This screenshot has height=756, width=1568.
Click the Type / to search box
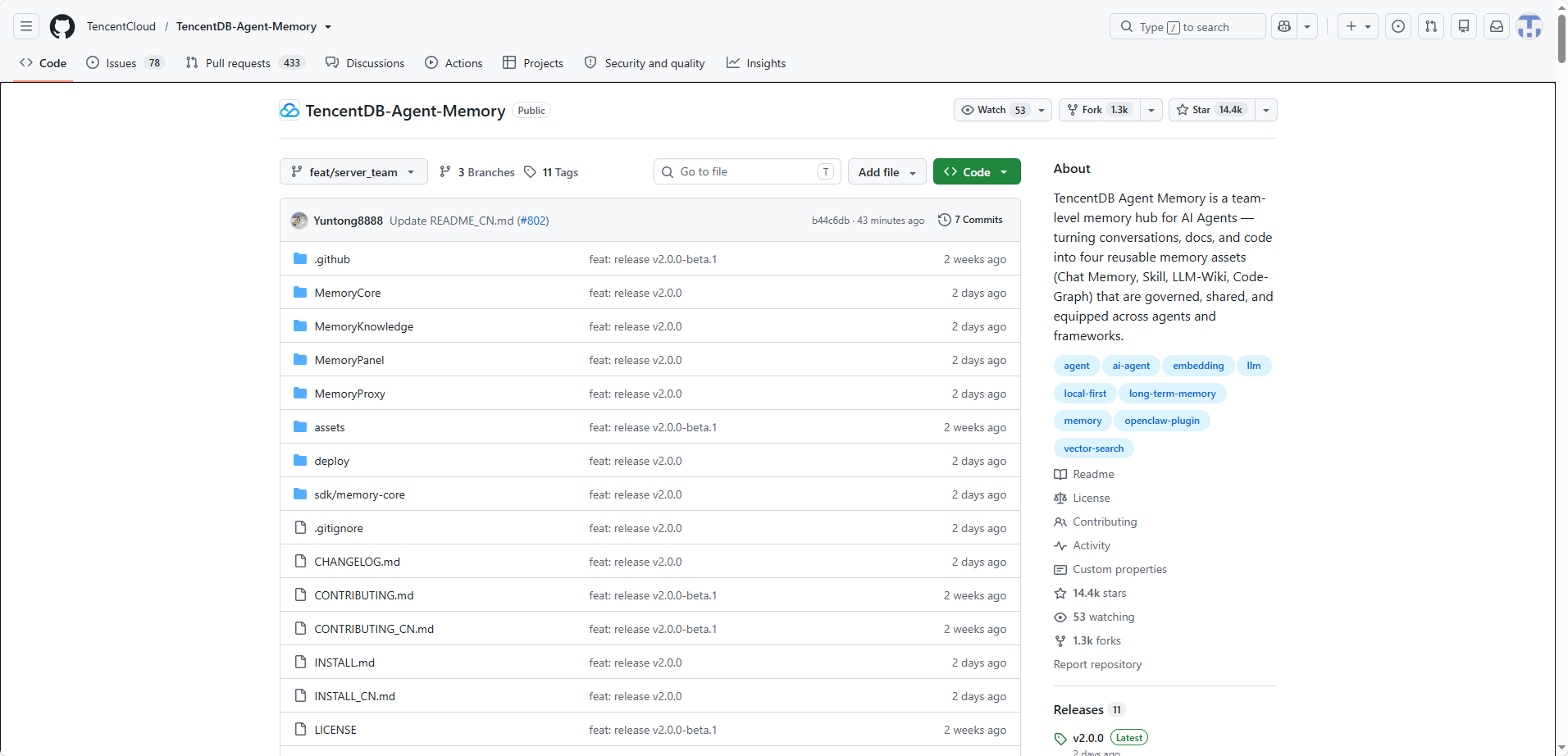point(1187,27)
